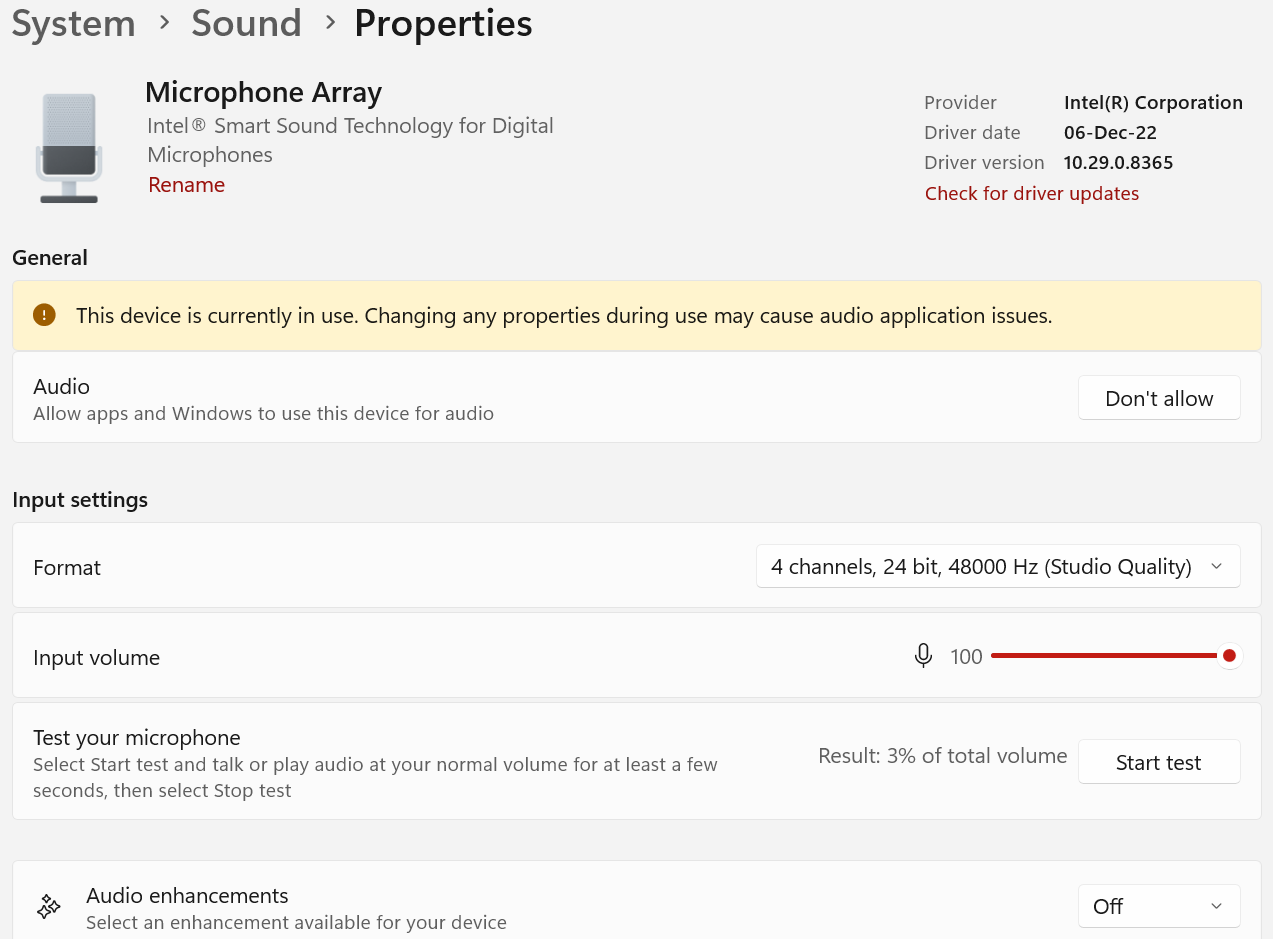The height and width of the screenshot is (939, 1273).
Task: Start the microphone test
Action: [1158, 763]
